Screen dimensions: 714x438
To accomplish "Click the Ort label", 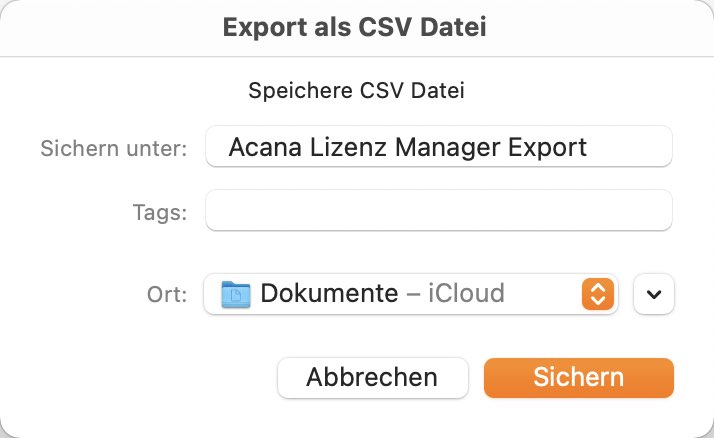I will pyautogui.click(x=167, y=295).
